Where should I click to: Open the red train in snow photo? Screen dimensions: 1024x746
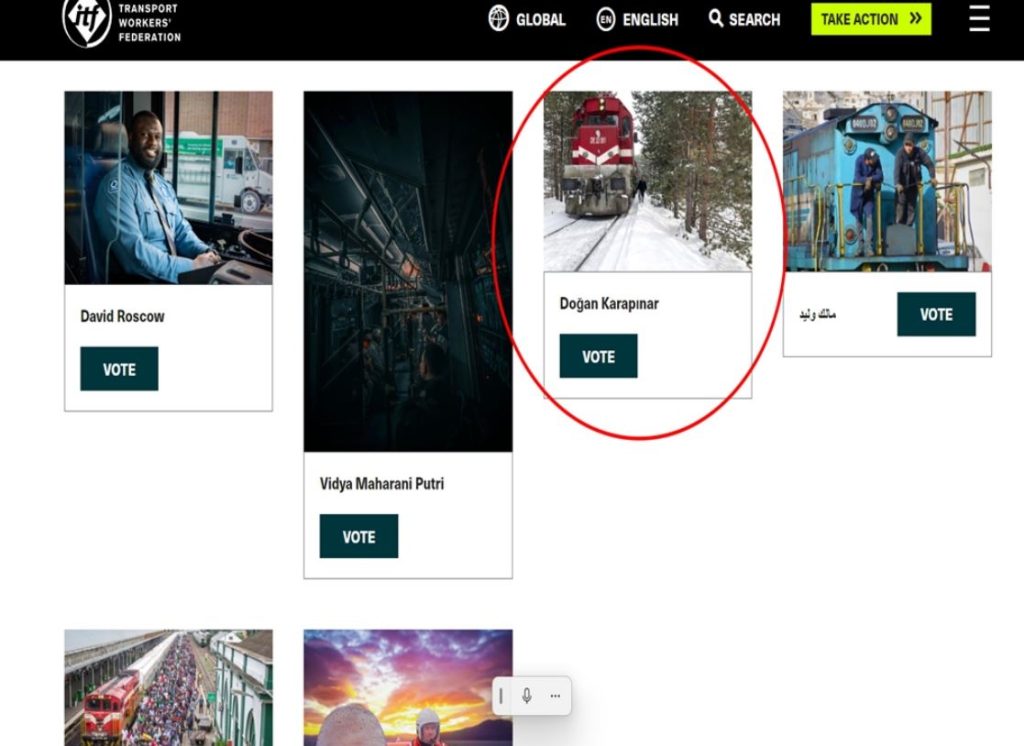[647, 181]
